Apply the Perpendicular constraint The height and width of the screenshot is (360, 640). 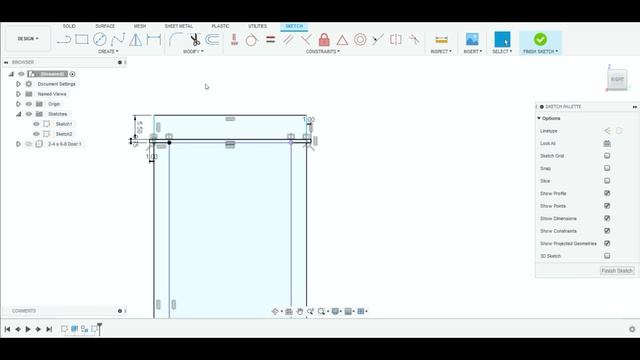(306, 40)
